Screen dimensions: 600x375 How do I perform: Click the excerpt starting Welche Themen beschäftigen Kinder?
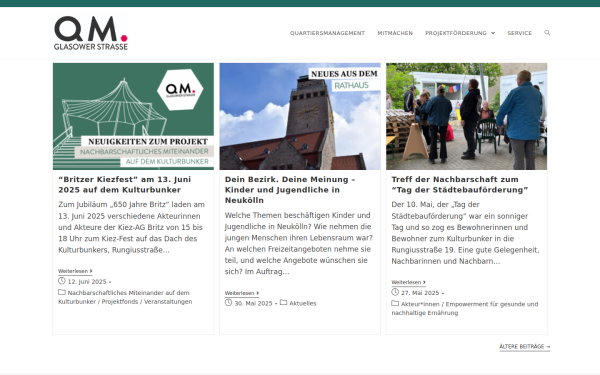click(298, 243)
